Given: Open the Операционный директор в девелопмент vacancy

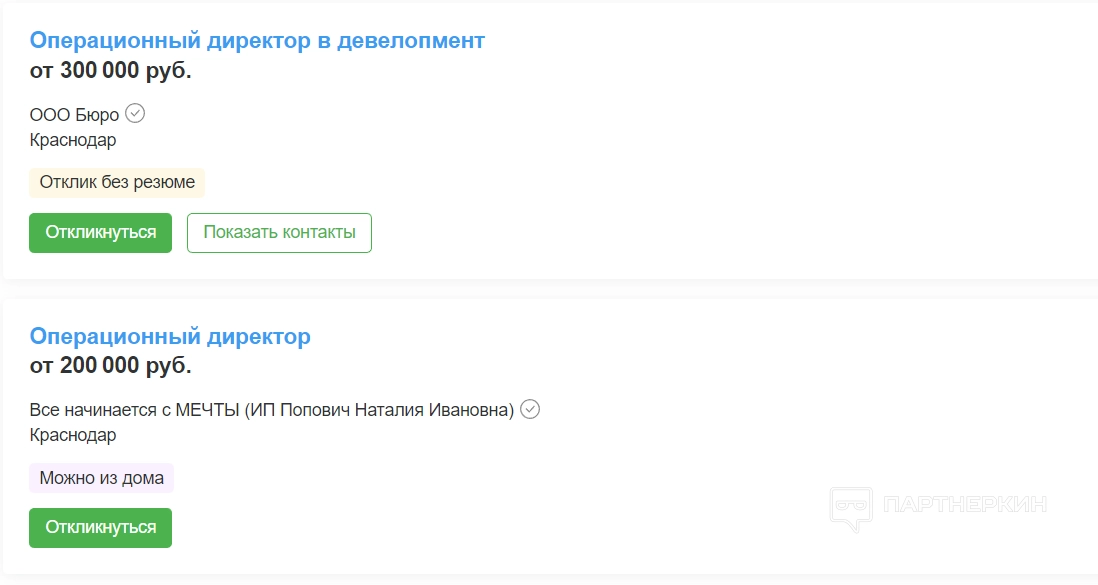Looking at the screenshot, I should [257, 41].
